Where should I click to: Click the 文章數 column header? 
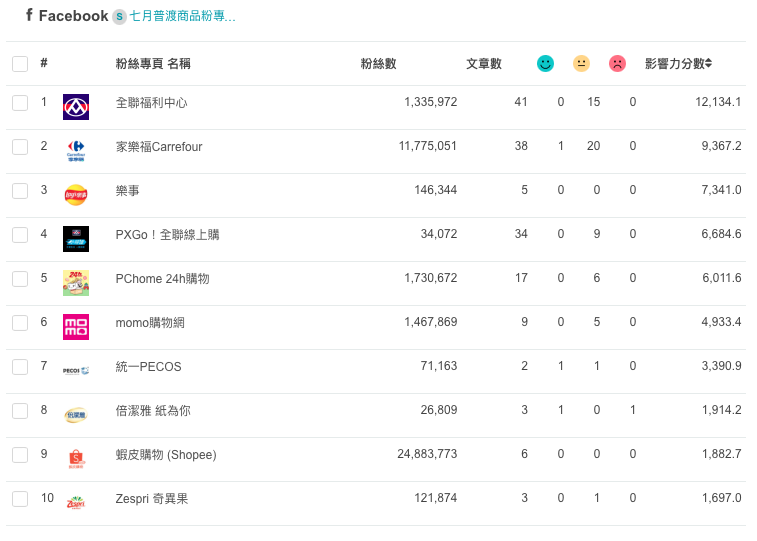(x=484, y=64)
